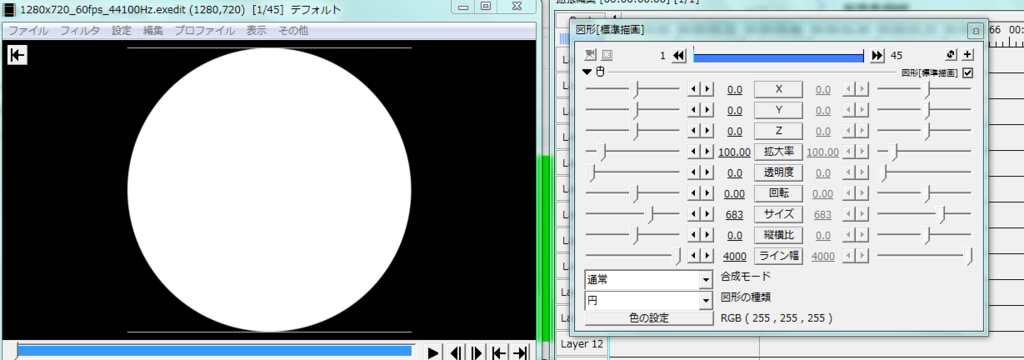Step back one frame in the main window
The height and width of the screenshot is (360, 1024).
pyautogui.click(x=456, y=353)
